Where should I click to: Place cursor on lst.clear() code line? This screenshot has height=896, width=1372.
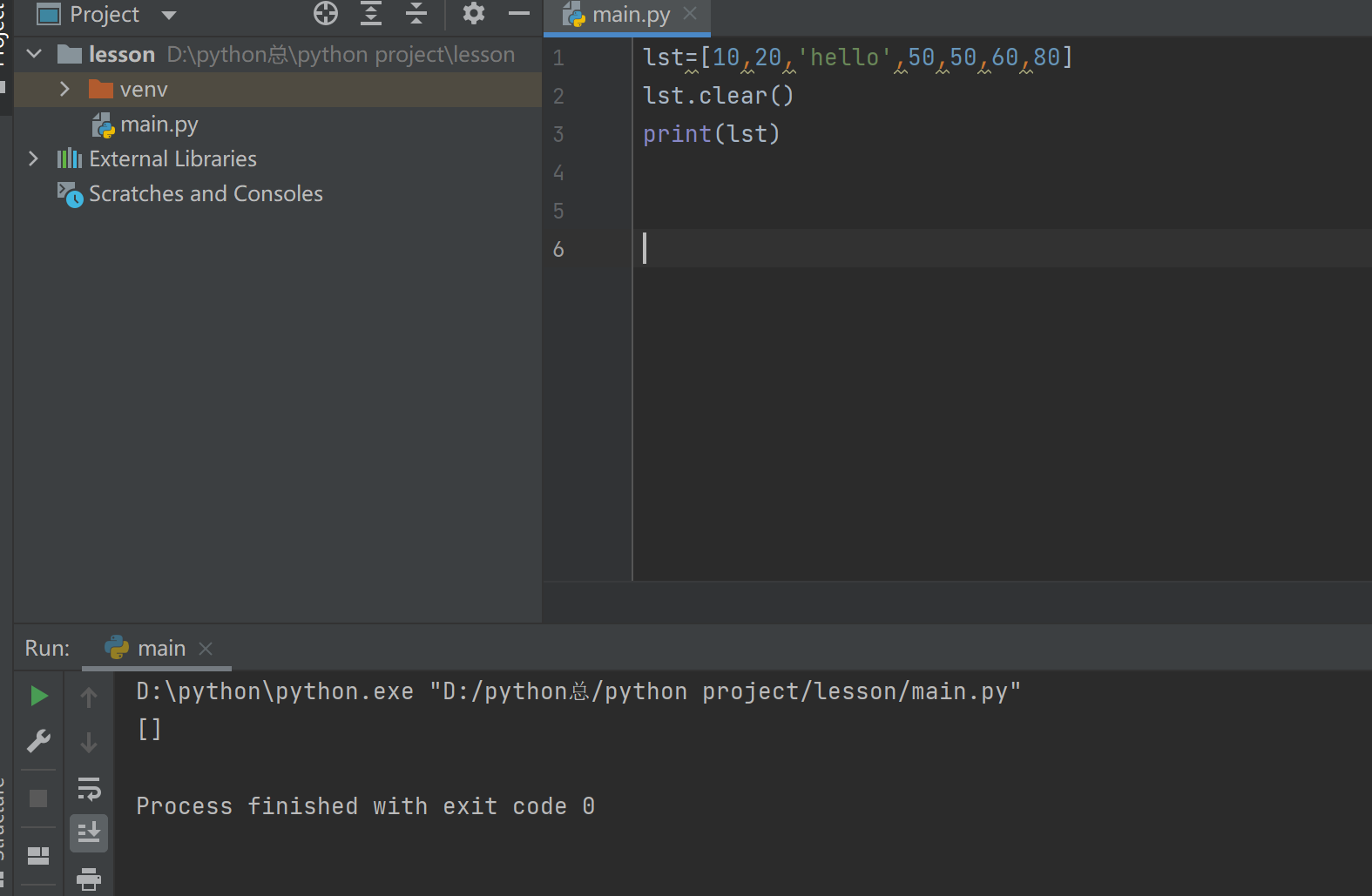(x=718, y=96)
